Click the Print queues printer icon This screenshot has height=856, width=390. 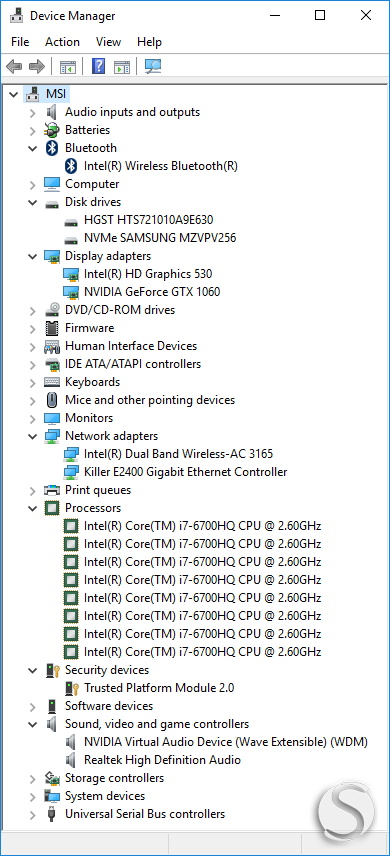pyautogui.click(x=52, y=490)
